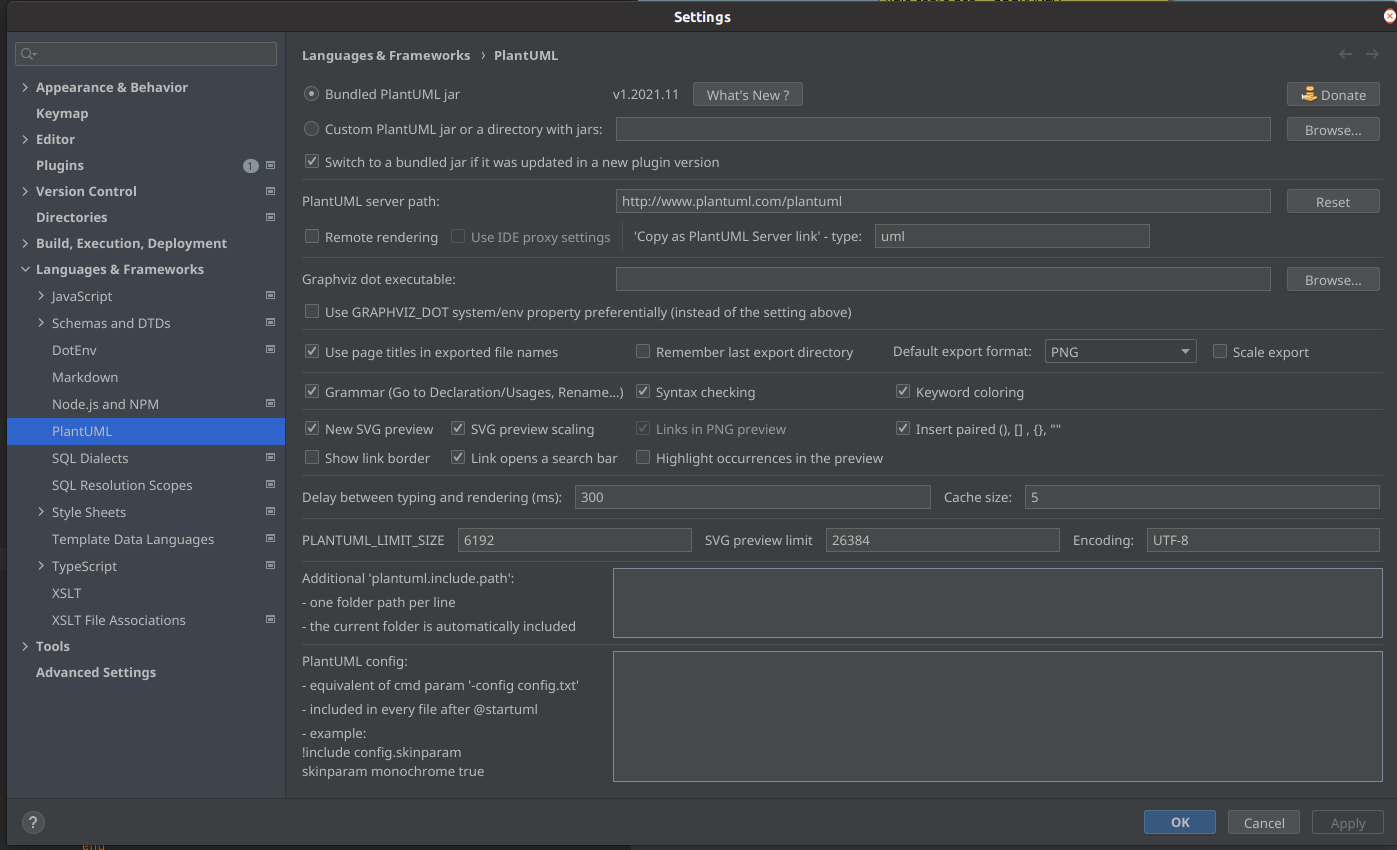Expand the TypeScript tree node
The height and width of the screenshot is (850, 1397).
[41, 566]
